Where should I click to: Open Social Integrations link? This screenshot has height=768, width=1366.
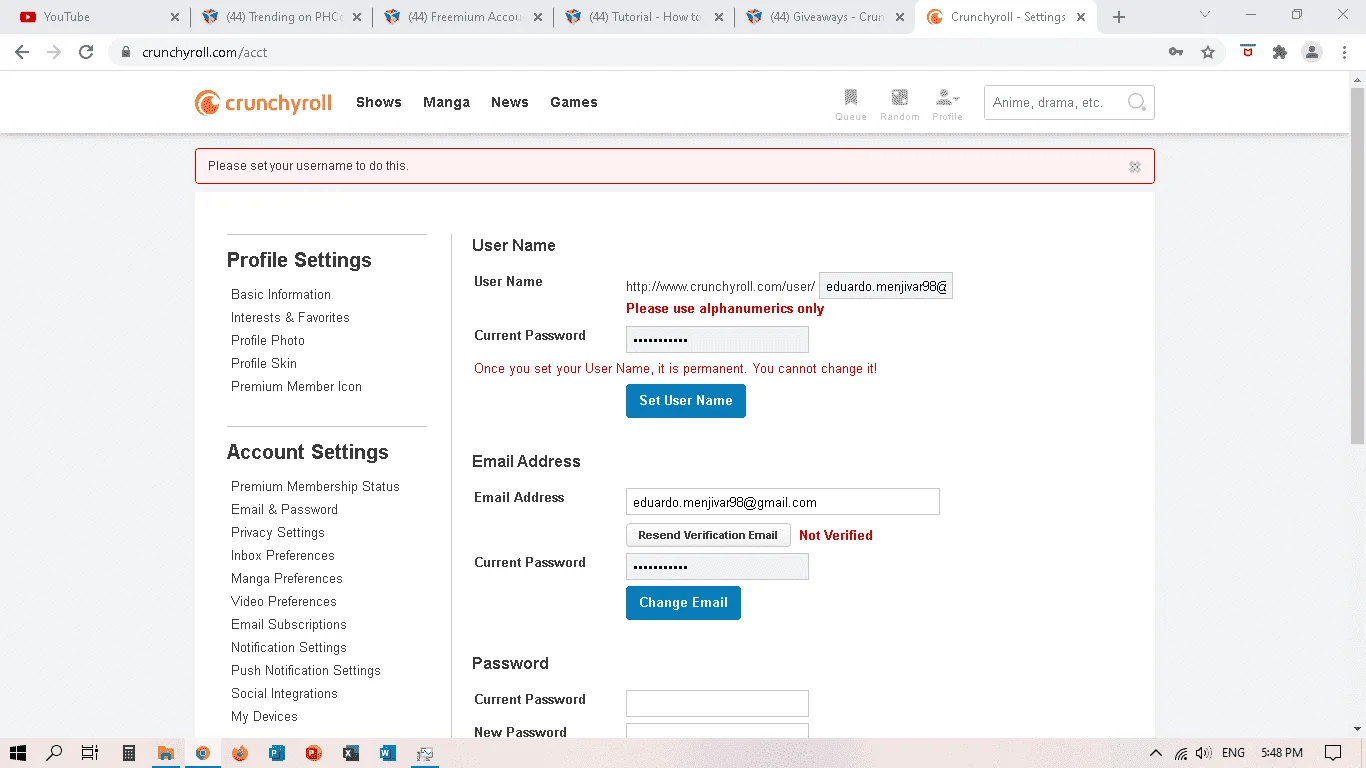click(284, 693)
